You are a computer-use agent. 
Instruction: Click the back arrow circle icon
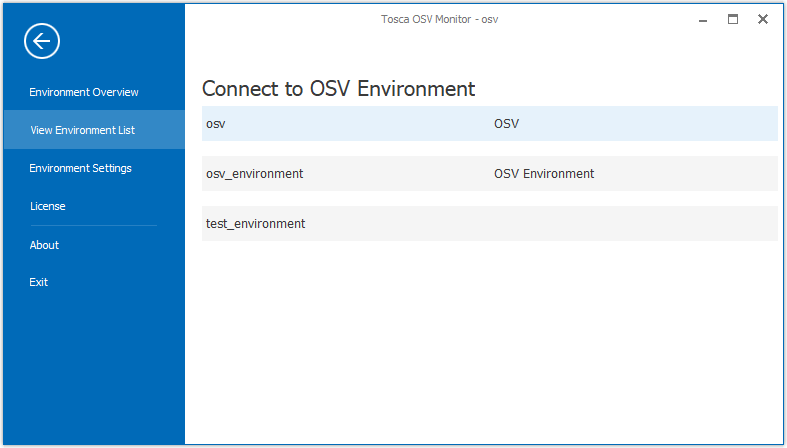click(42, 41)
